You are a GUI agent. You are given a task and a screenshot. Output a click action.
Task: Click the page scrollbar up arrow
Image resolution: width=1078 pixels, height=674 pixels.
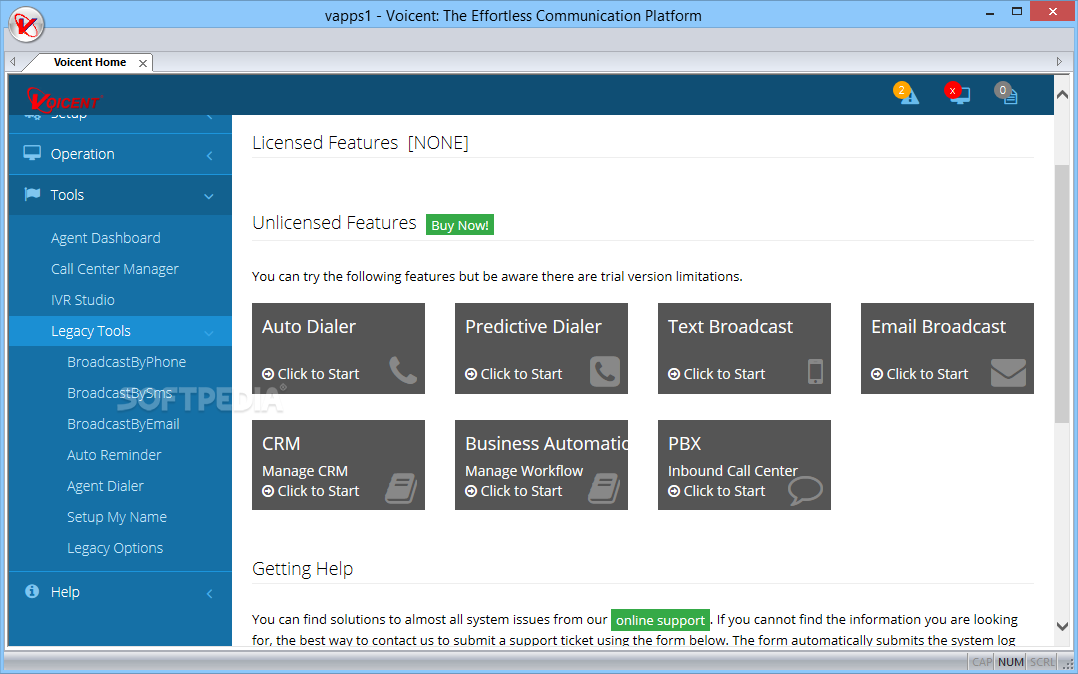click(x=1062, y=95)
